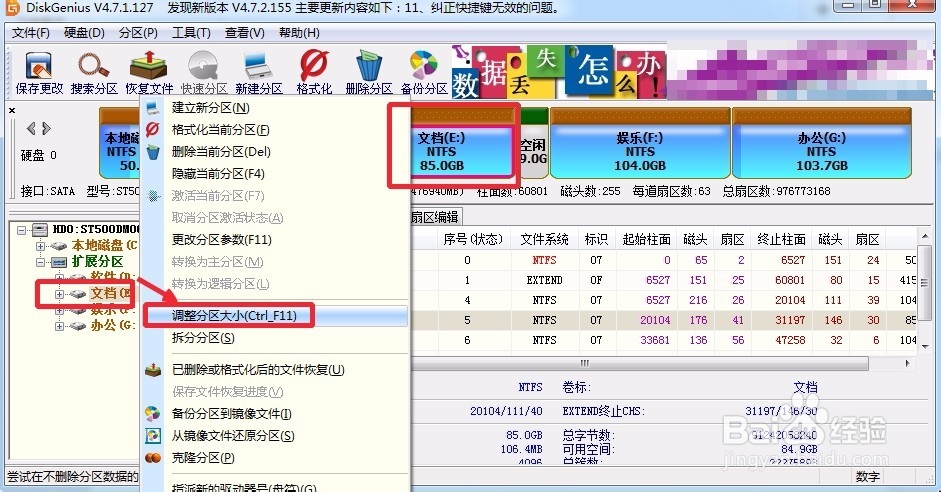Select 本地磁盘 (C in the tree
Viewport: 941px width, 492px height.
point(104,245)
